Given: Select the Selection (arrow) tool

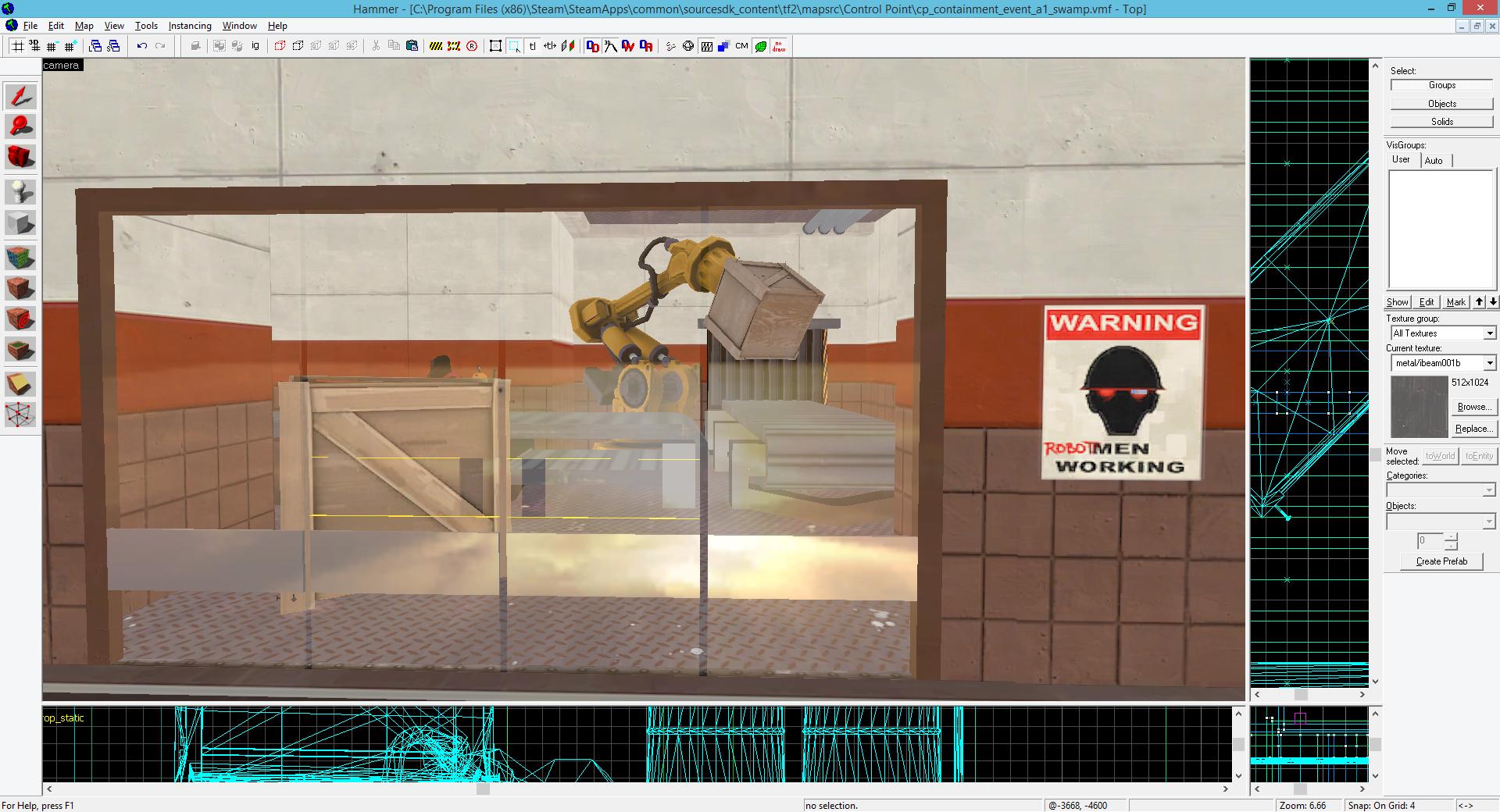Looking at the screenshot, I should coord(20,97).
